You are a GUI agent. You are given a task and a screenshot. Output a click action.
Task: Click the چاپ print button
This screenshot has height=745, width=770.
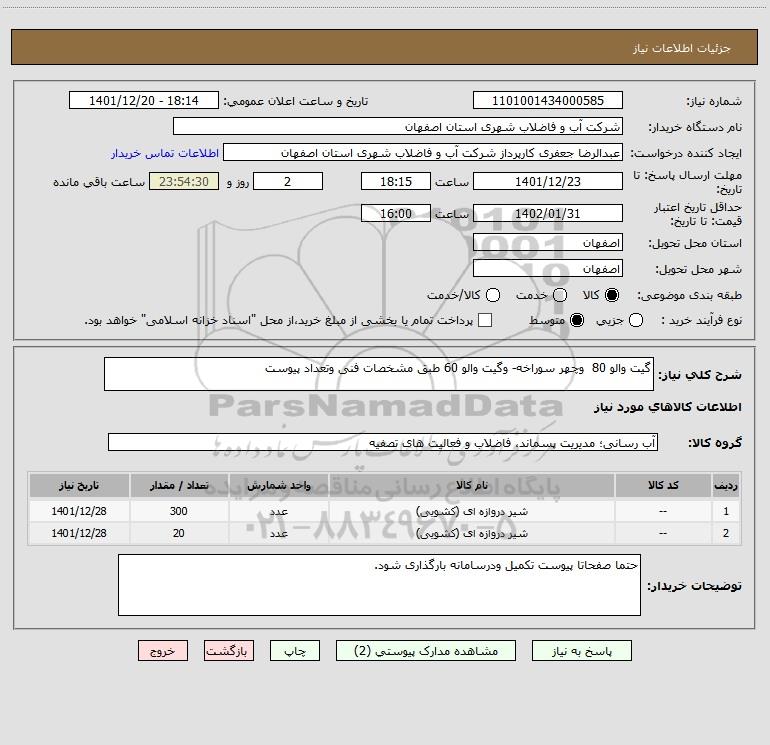[x=295, y=651]
